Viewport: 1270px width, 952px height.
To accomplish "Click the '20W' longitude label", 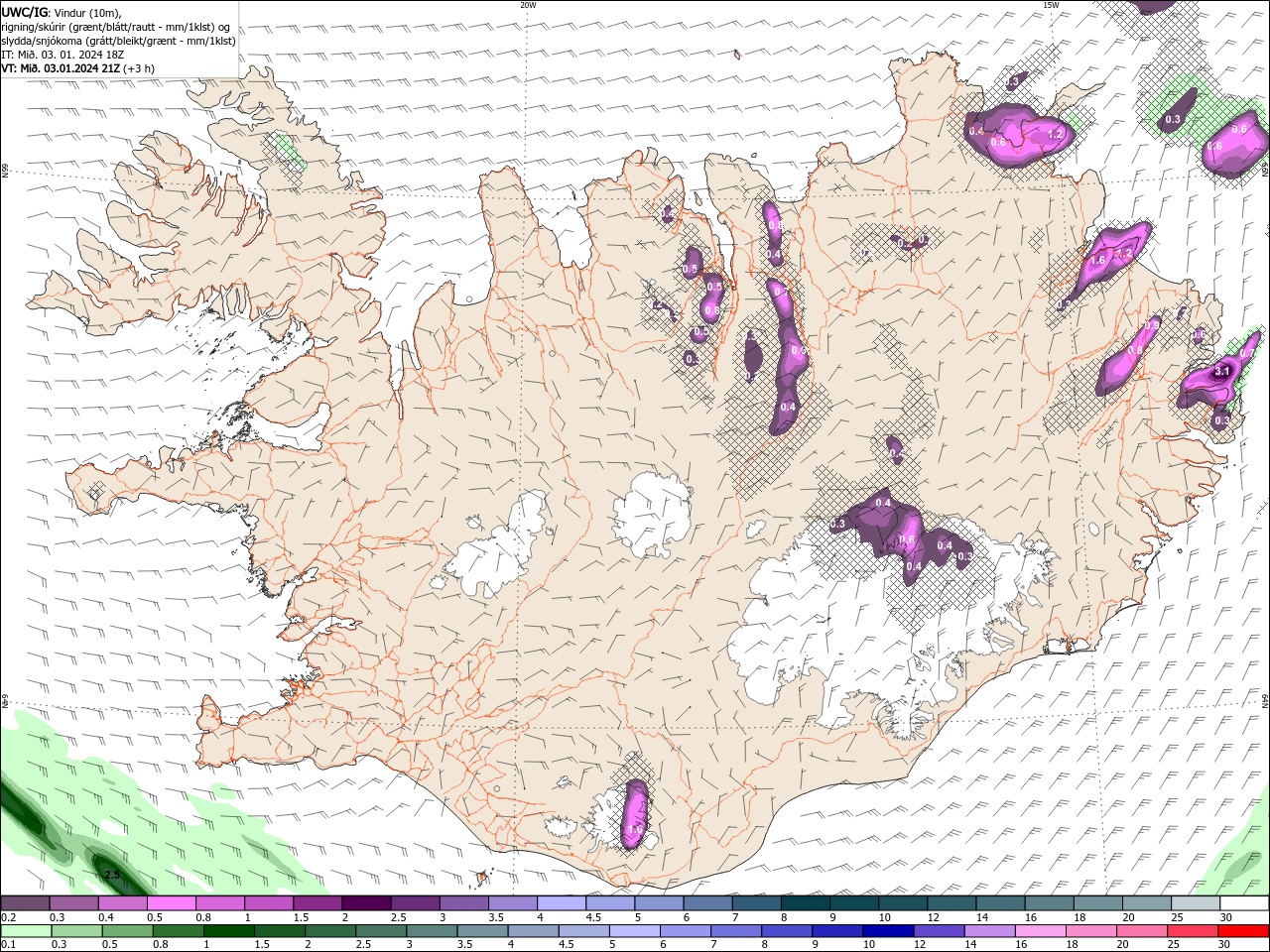I will (x=528, y=5).
